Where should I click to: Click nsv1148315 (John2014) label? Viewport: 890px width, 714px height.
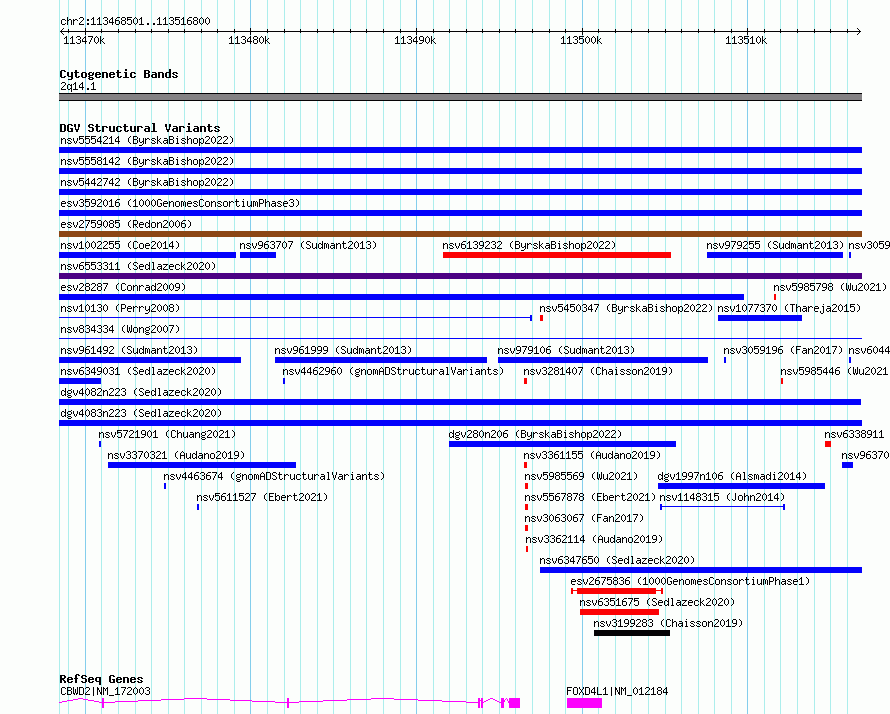(x=722, y=497)
